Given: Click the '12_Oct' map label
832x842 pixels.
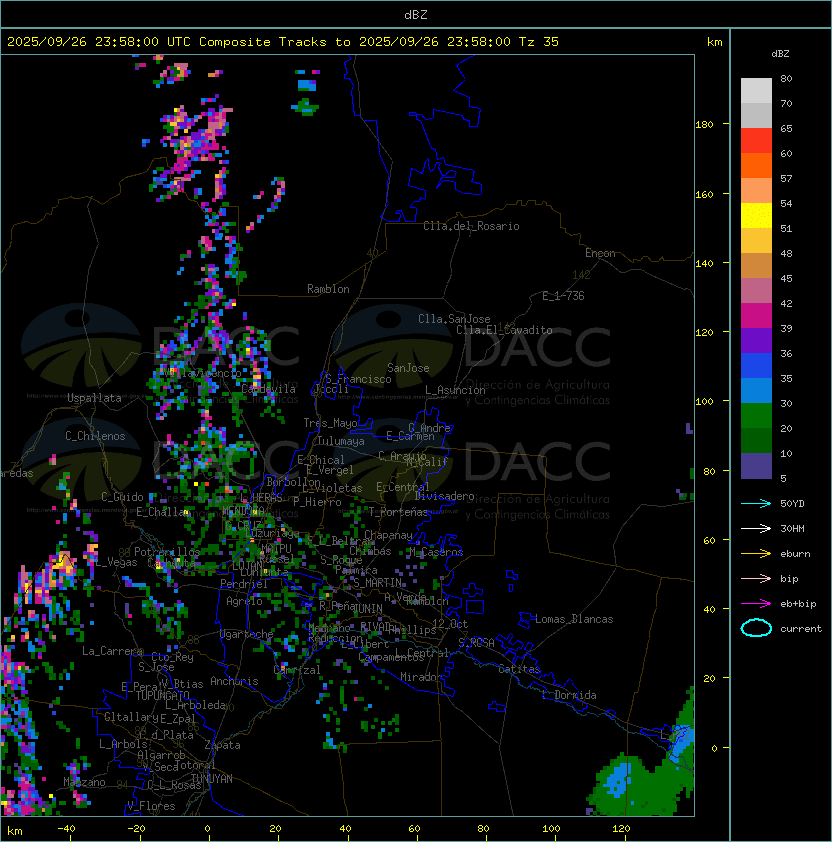Looking at the screenshot, I should (450, 624).
